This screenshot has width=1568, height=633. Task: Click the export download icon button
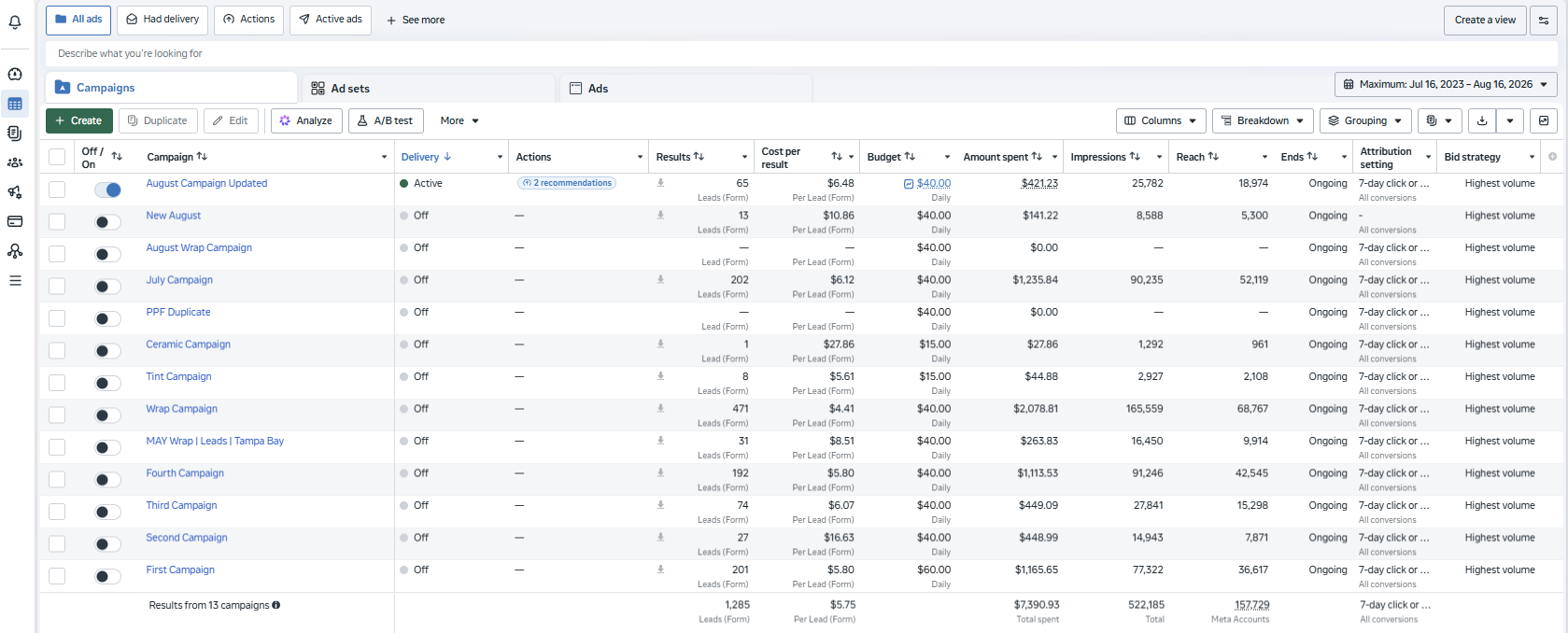click(1482, 120)
